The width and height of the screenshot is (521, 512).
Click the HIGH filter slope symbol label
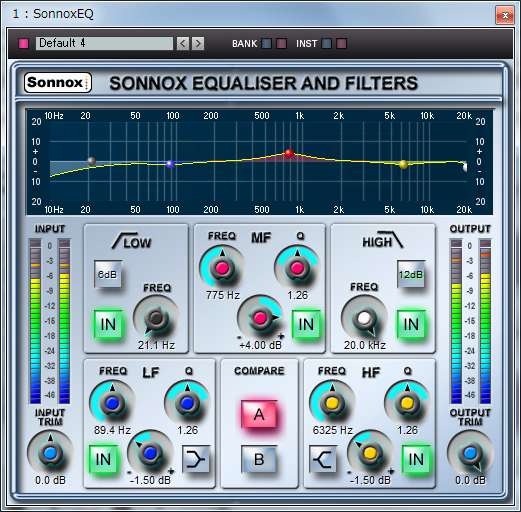383,240
